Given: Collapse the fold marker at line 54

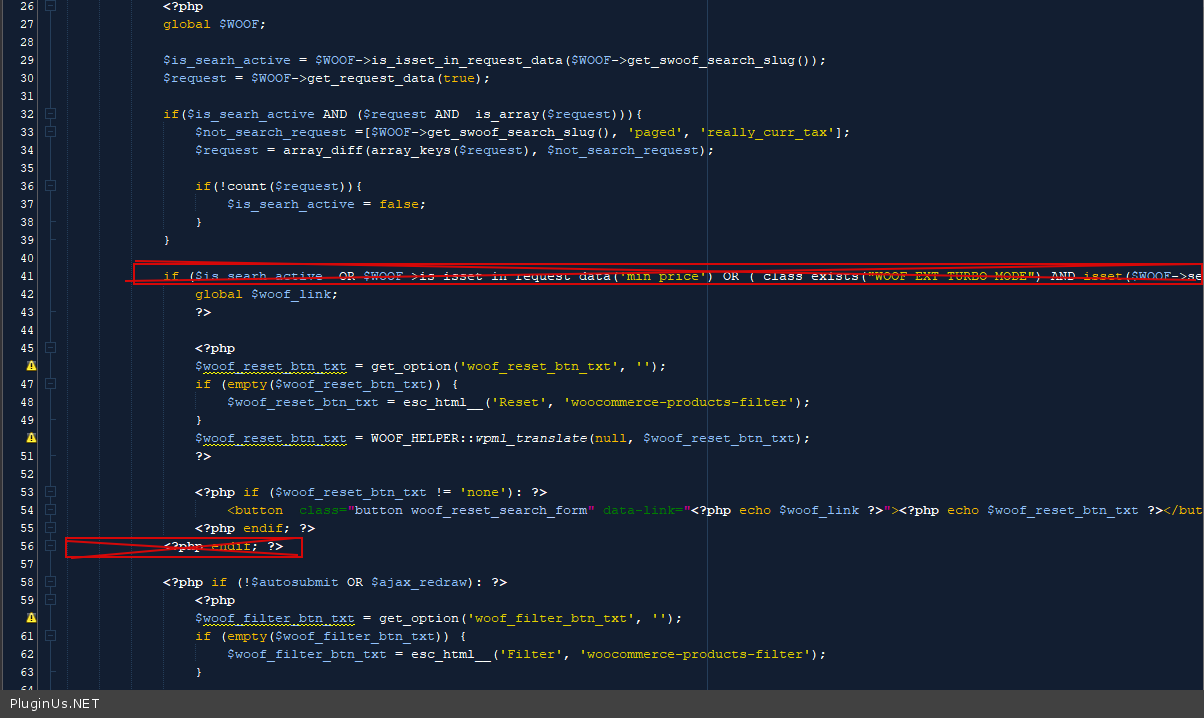Looking at the screenshot, I should (51, 510).
